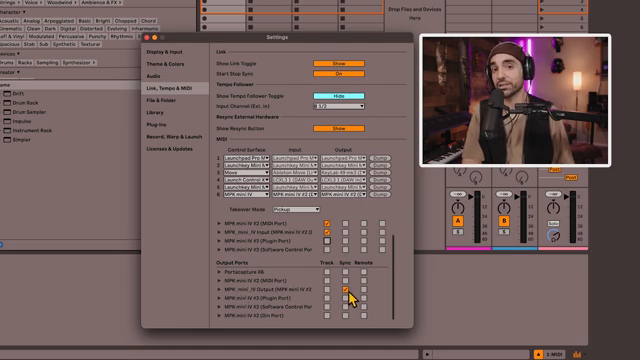Viewport: 640px width, 360px height.
Task: Select the Synthesizer devices filter tag
Action: tap(78, 62)
